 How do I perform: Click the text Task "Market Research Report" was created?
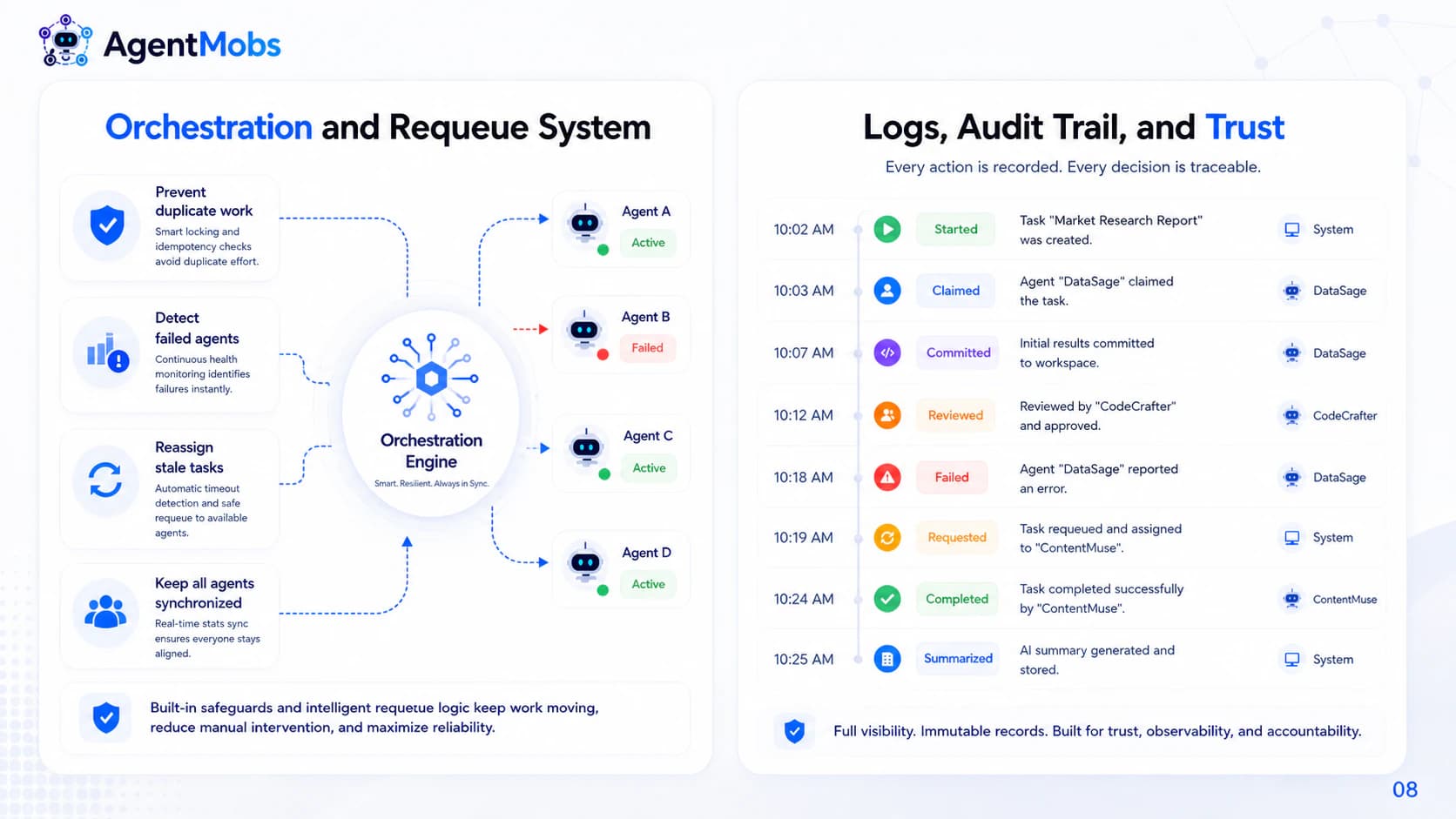pos(1110,230)
